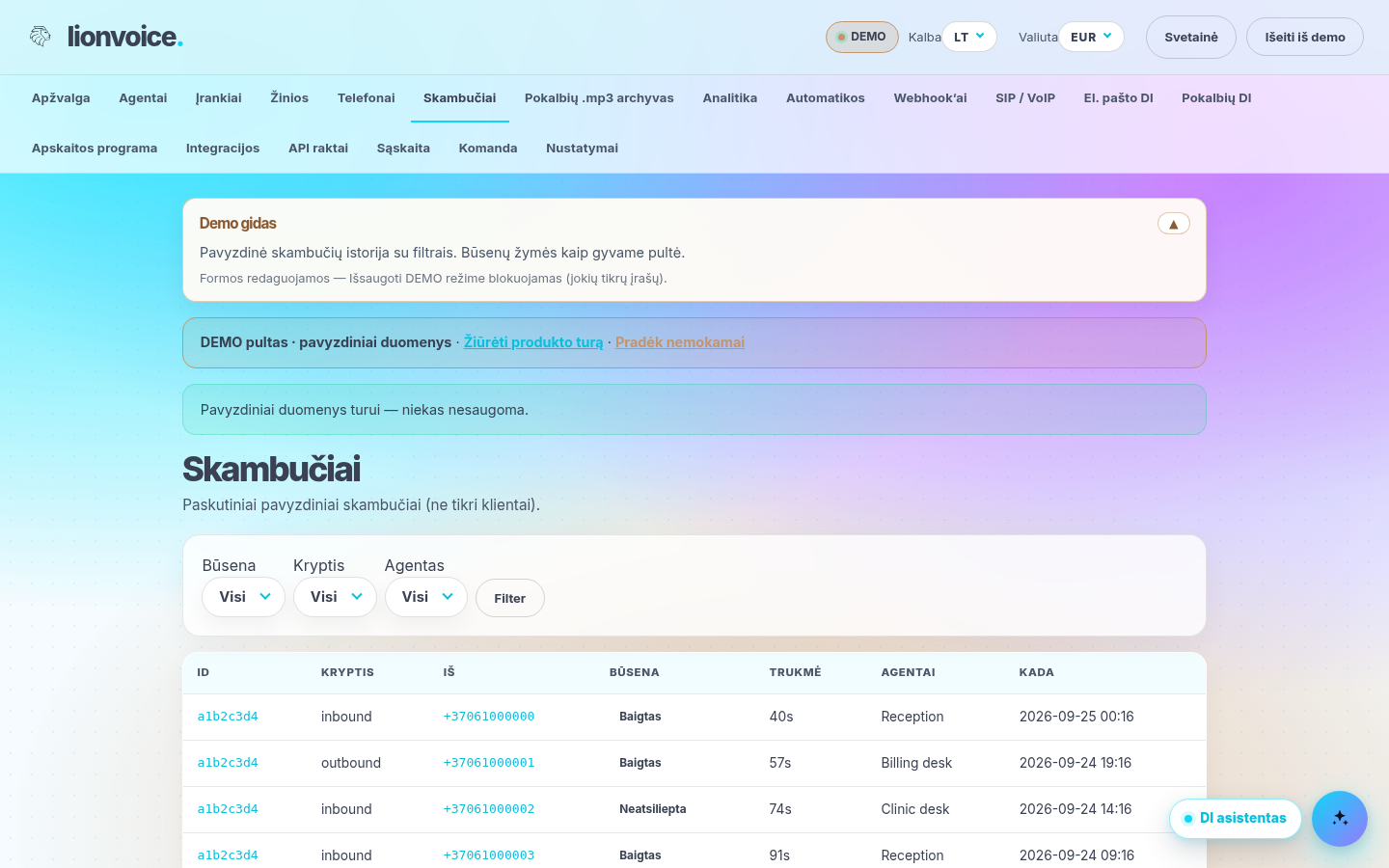Open the Sąskaita tab
The image size is (1389, 868).
tap(403, 149)
